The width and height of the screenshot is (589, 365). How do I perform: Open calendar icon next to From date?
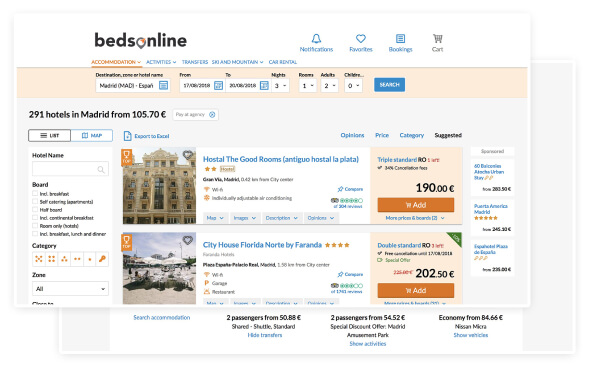click(218, 86)
